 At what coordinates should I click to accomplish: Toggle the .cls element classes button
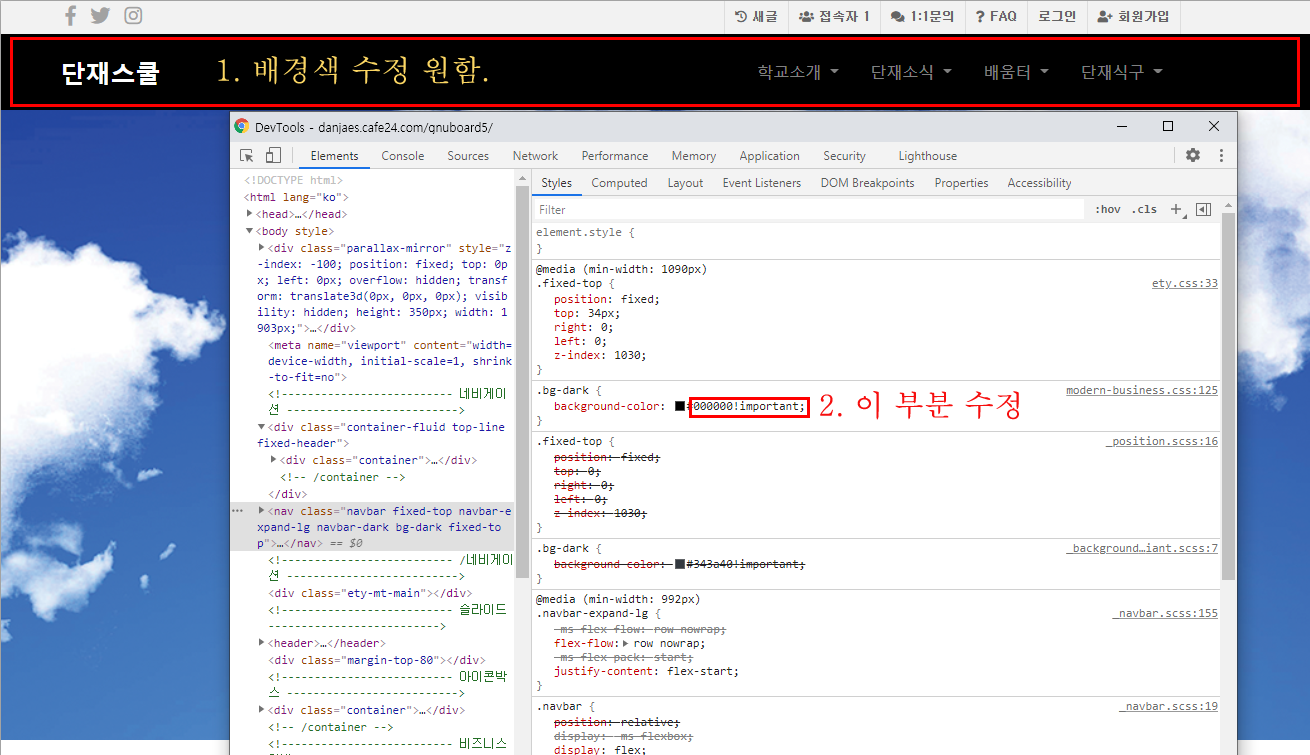[x=1144, y=210]
